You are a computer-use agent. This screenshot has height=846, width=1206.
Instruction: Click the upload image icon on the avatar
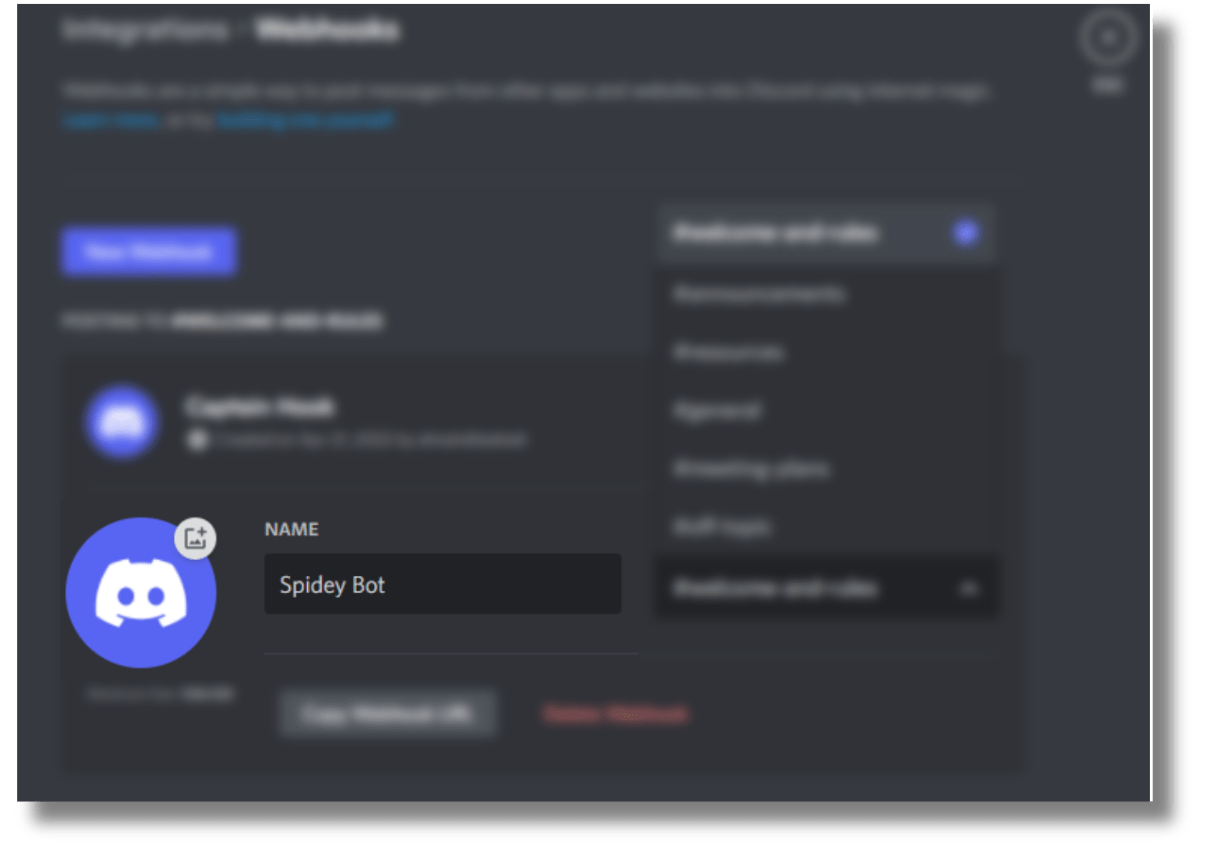tap(195, 538)
